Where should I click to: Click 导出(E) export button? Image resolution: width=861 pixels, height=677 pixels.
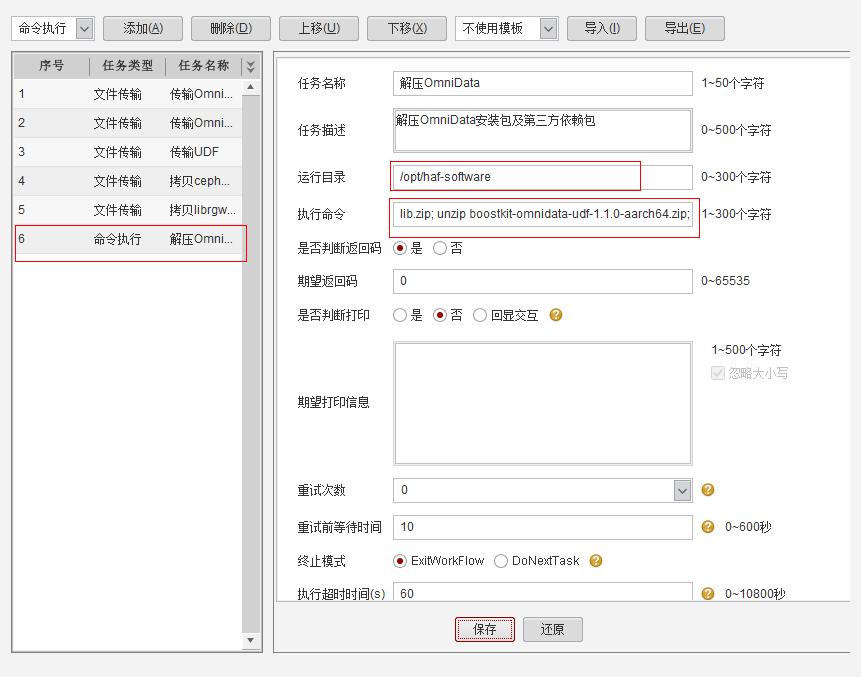(684, 29)
